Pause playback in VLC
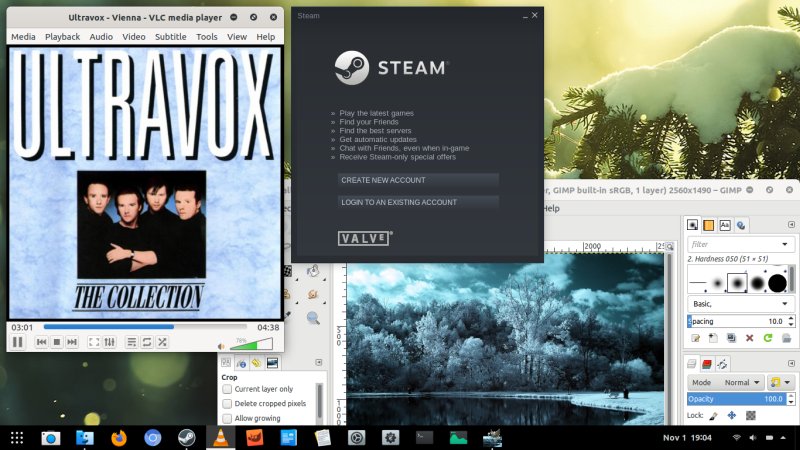 coord(17,342)
